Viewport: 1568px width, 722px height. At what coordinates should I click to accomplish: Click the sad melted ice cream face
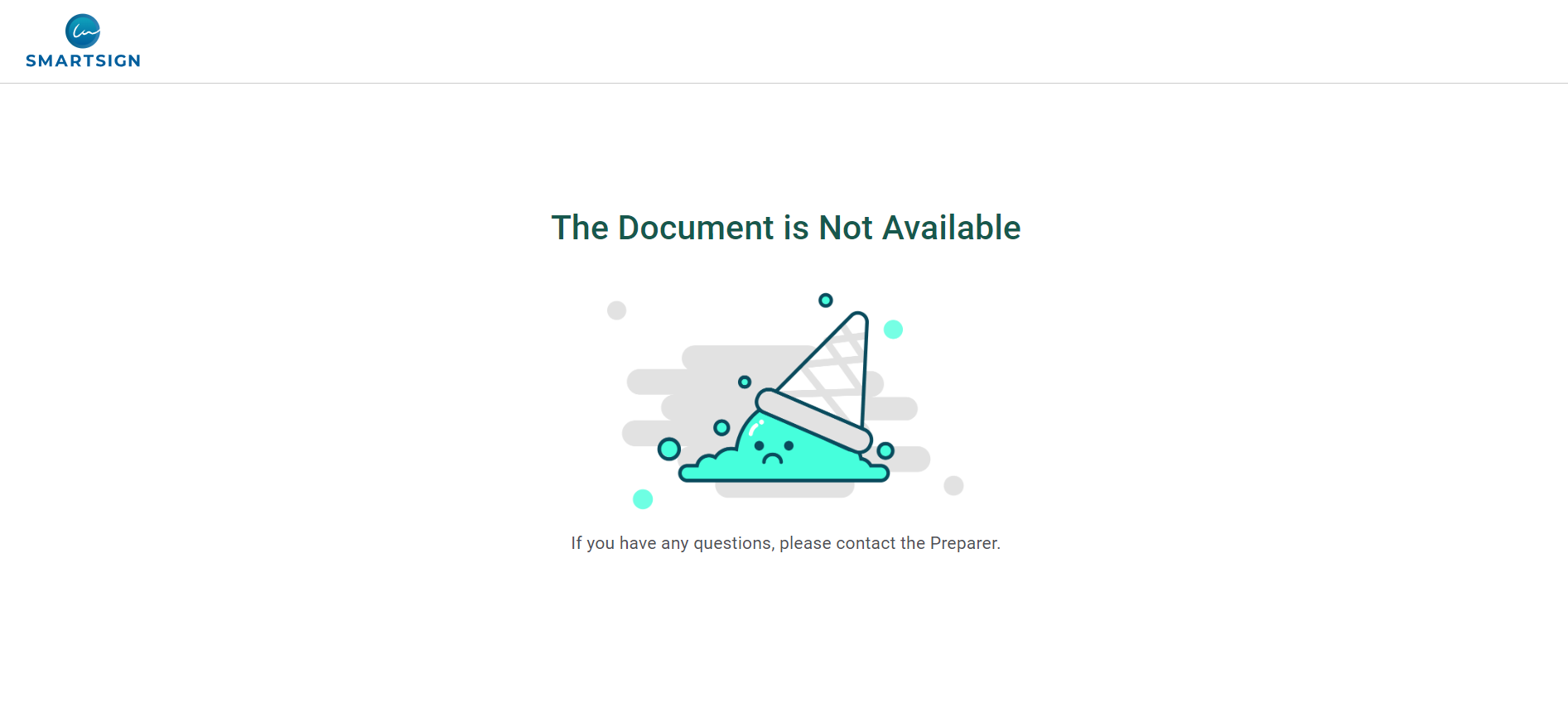[774, 450]
